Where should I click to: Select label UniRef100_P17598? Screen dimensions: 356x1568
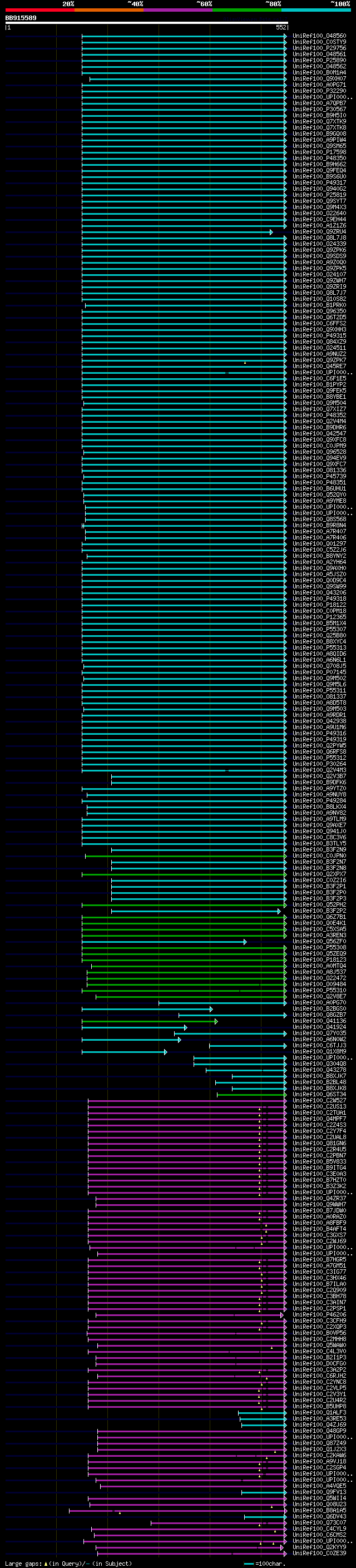pos(319,152)
